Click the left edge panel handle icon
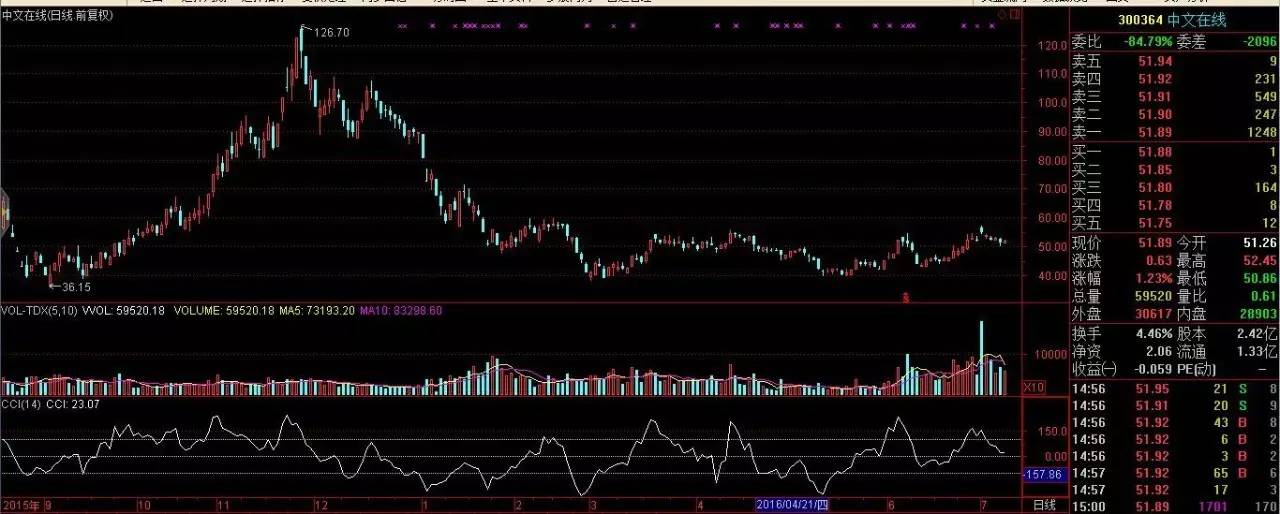Image resolution: width=1280 pixels, height=514 pixels. coord(4,210)
